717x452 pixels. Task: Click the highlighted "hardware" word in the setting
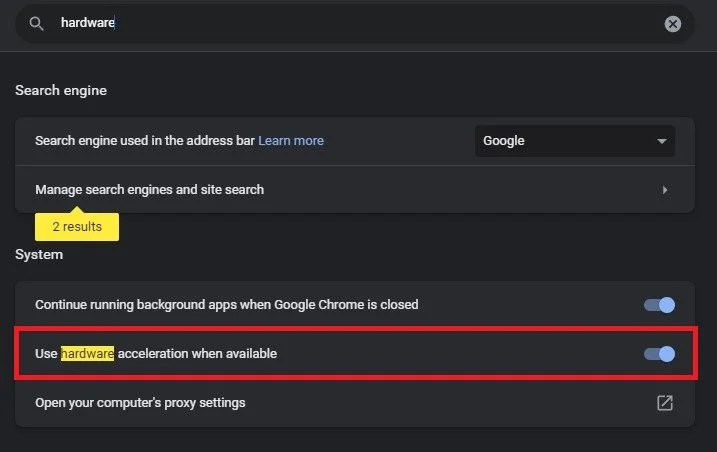(87, 353)
